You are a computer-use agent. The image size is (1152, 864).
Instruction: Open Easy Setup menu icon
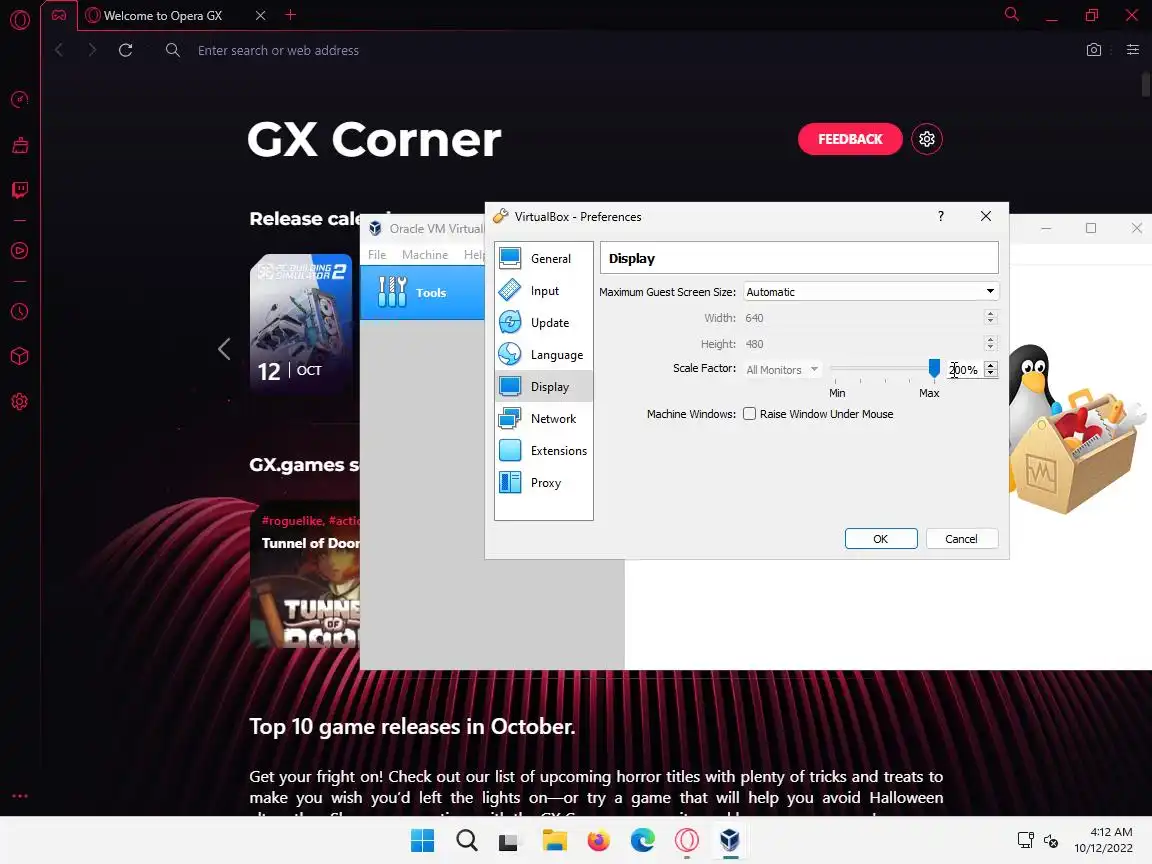1133,50
